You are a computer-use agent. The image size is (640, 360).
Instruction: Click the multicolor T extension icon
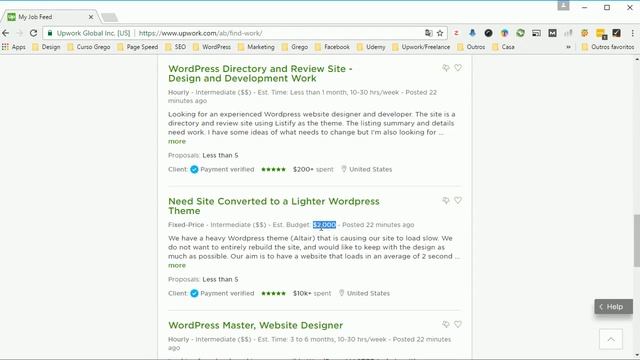point(504,33)
